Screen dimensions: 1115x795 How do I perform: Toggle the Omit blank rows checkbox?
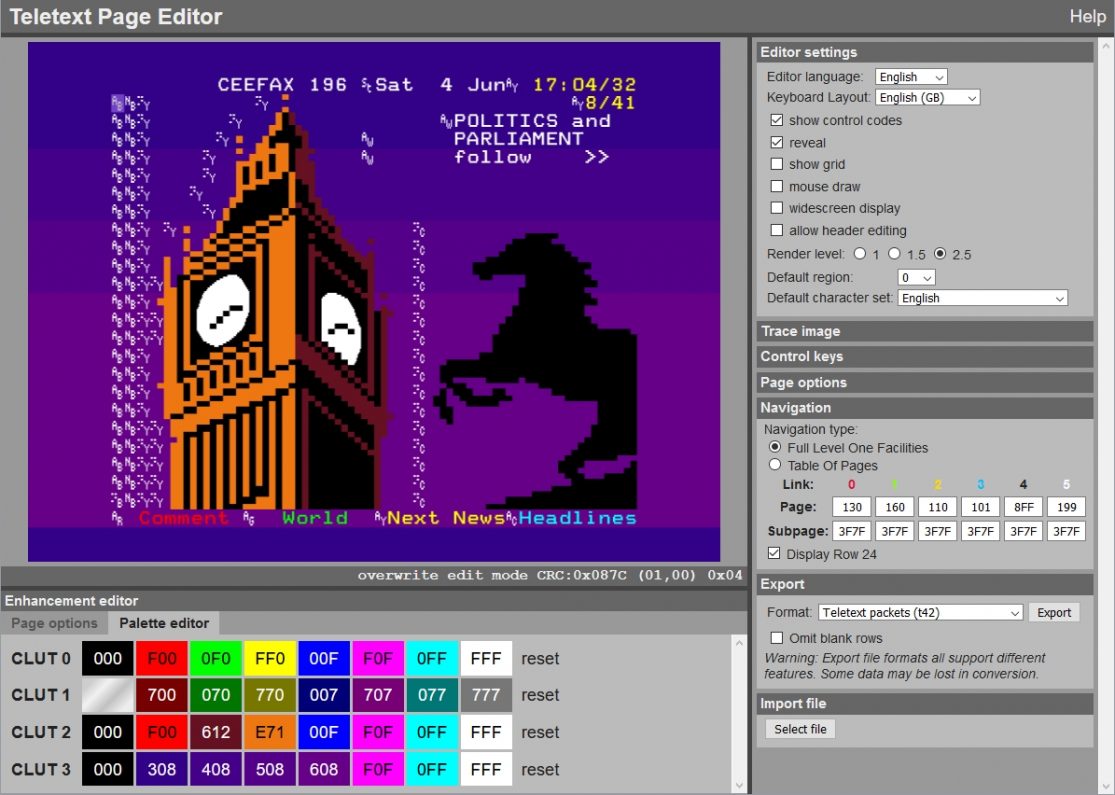[x=777, y=638]
